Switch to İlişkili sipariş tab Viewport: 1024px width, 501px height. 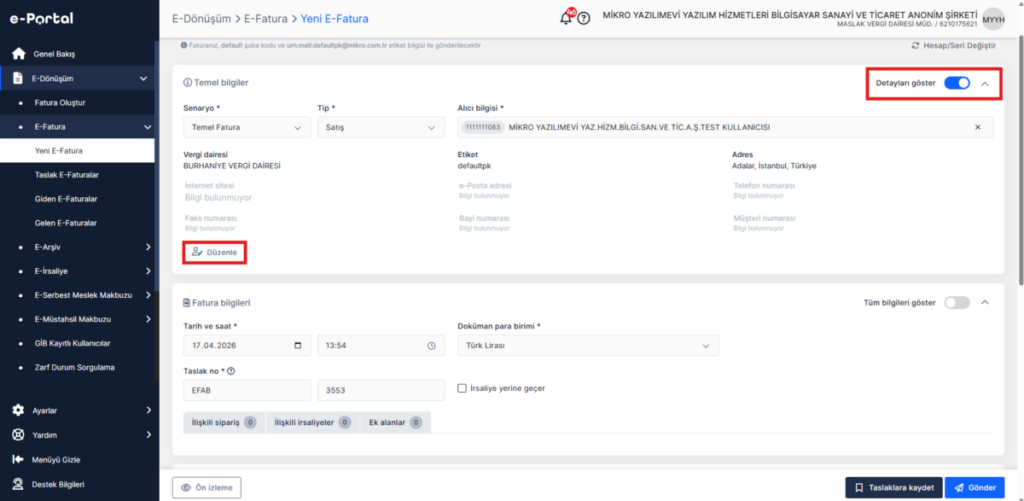(x=225, y=423)
